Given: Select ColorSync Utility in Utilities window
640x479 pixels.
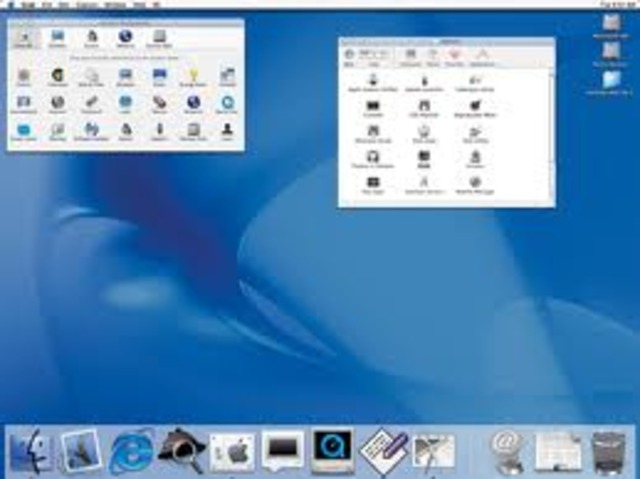Looking at the screenshot, I should [x=475, y=83].
